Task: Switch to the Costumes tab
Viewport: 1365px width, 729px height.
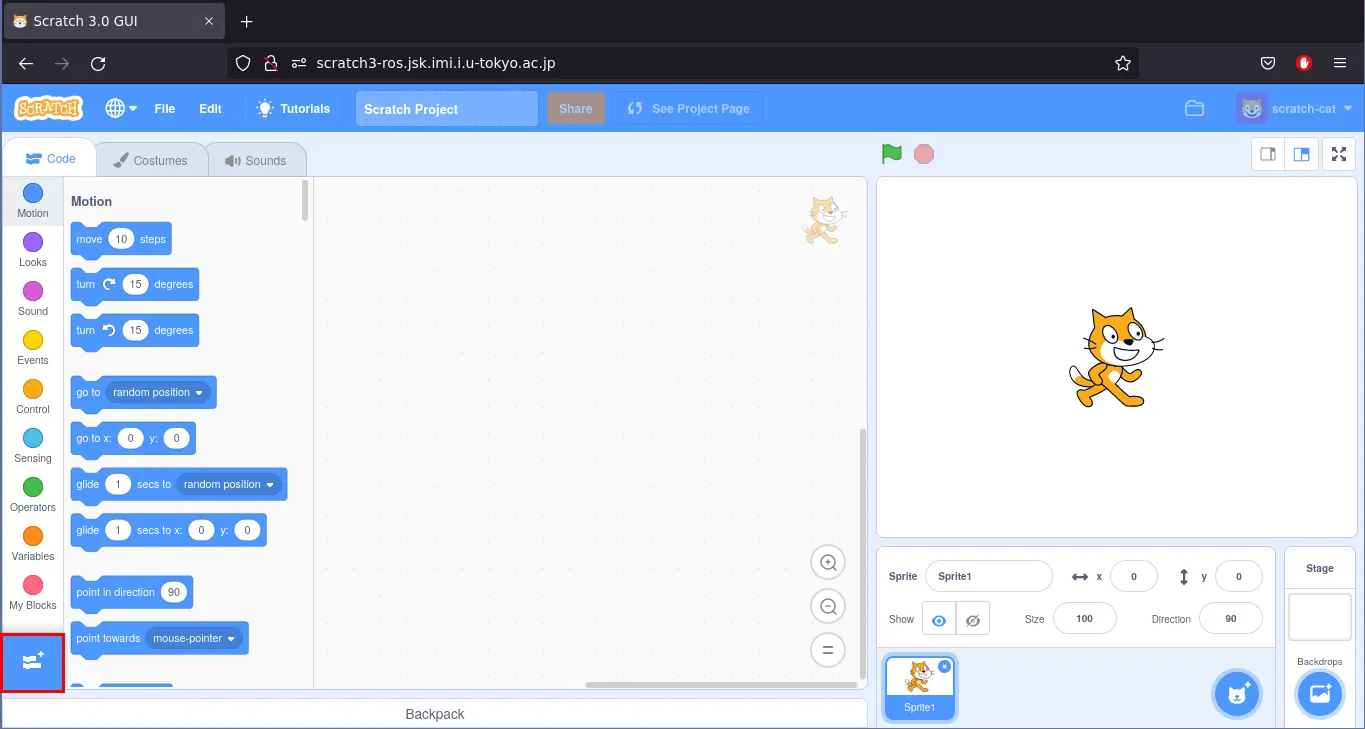Action: (150, 160)
